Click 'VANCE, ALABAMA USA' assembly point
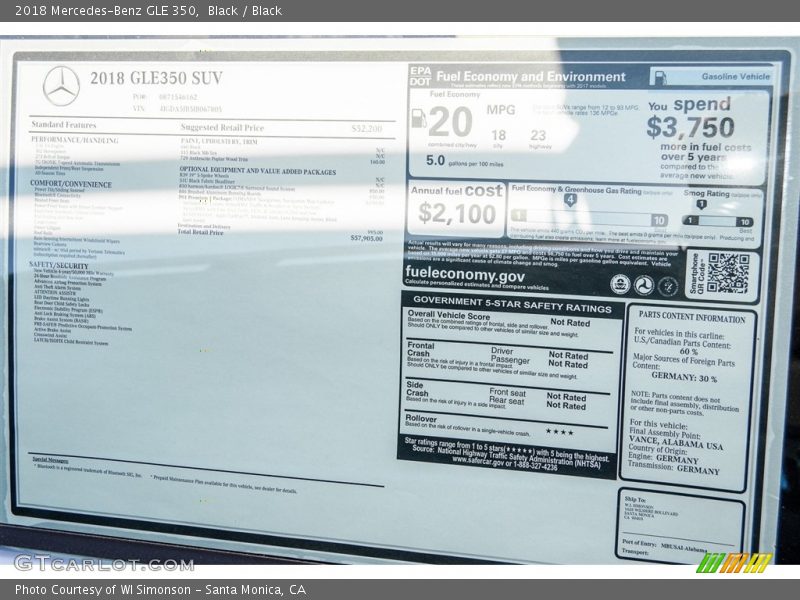The width and height of the screenshot is (800, 600). pyautogui.click(x=676, y=442)
